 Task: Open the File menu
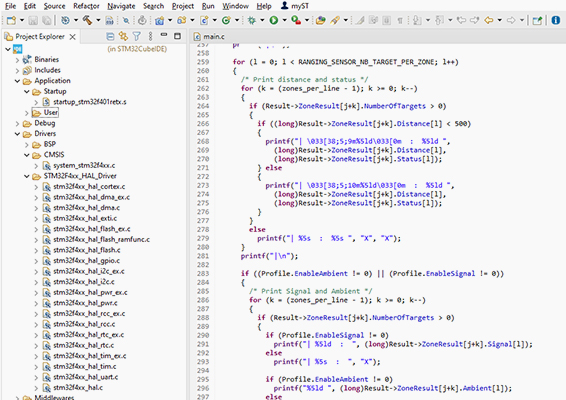pyautogui.click(x=10, y=6)
